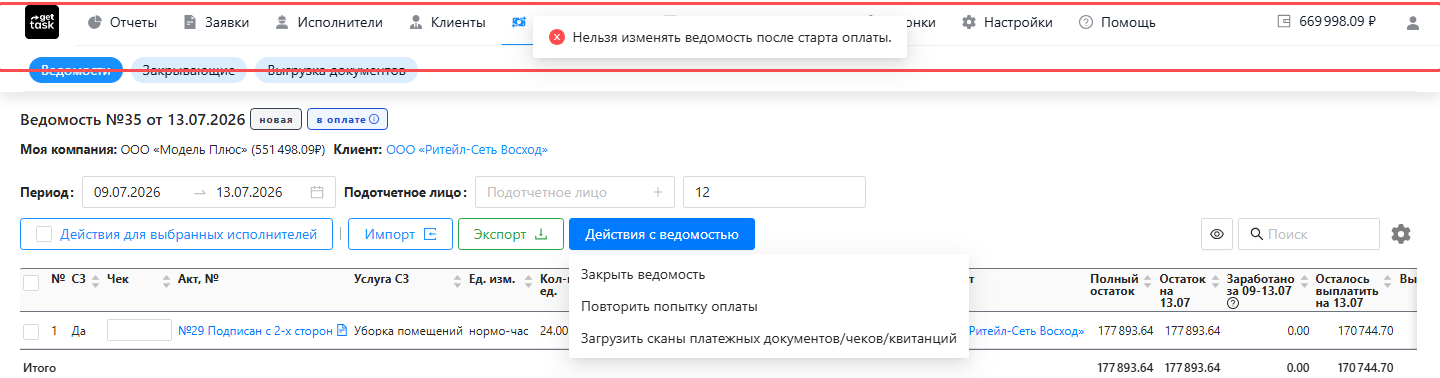
Task: Click the question mark icon beside Помощь
Action: click(1085, 22)
